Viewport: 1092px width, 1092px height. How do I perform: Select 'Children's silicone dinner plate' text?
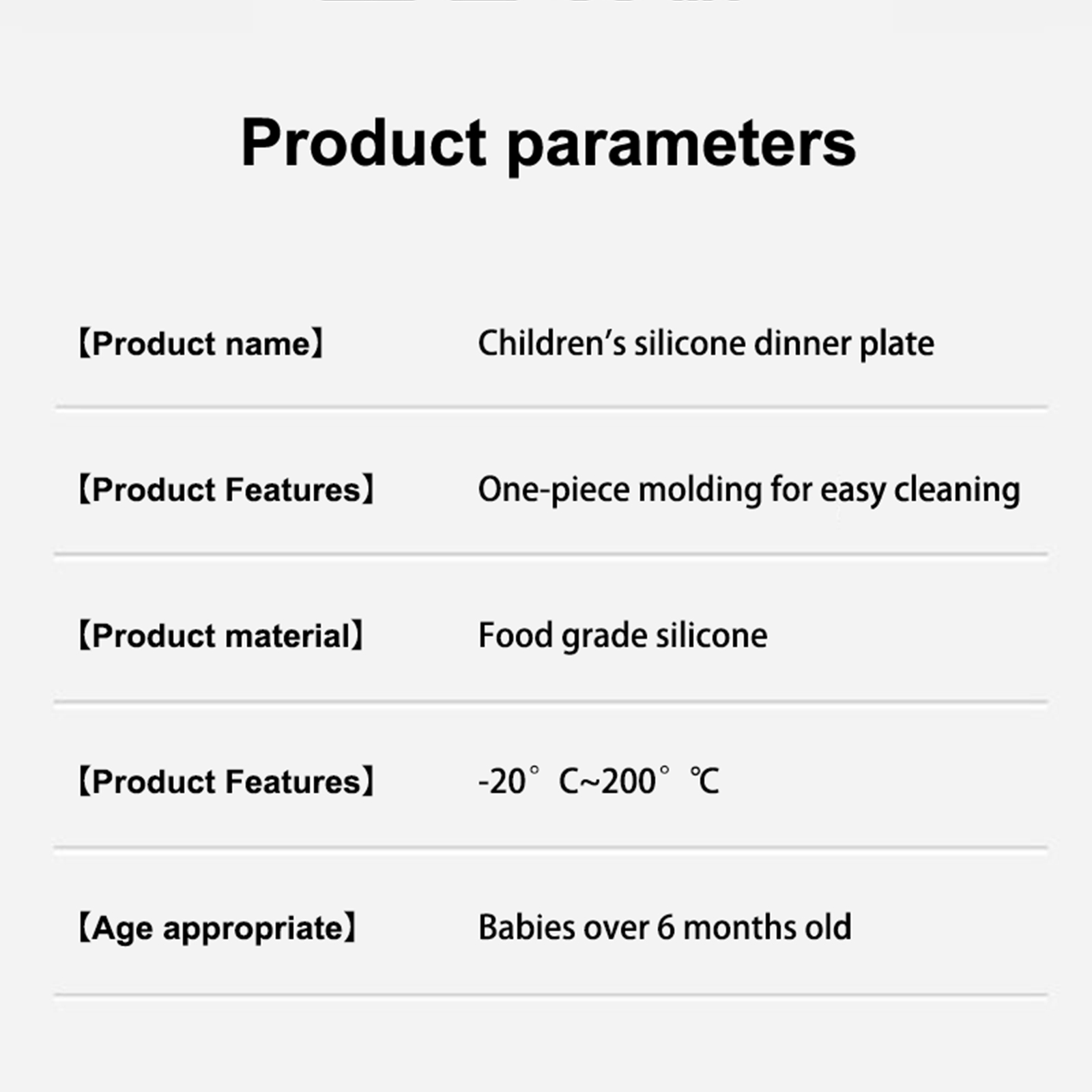(706, 343)
